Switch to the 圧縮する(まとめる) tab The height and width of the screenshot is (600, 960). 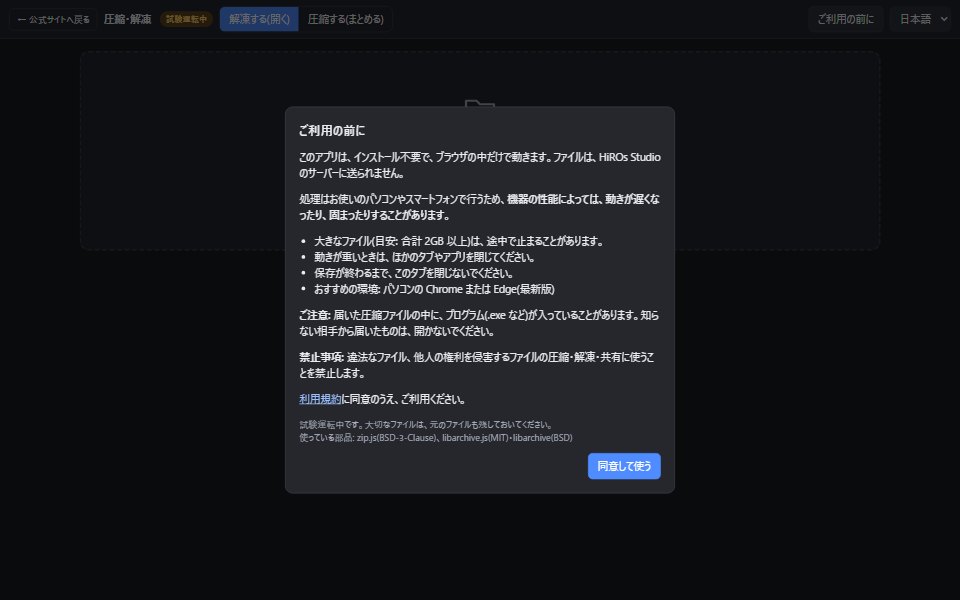point(345,19)
